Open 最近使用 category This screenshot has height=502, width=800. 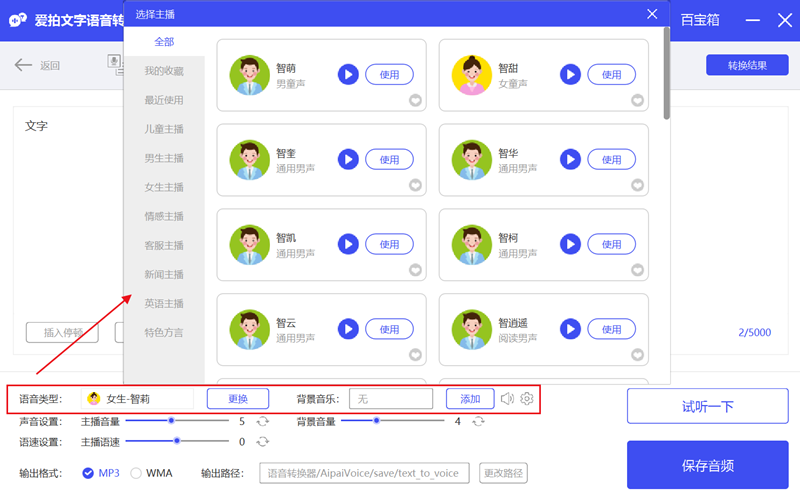pos(164,100)
